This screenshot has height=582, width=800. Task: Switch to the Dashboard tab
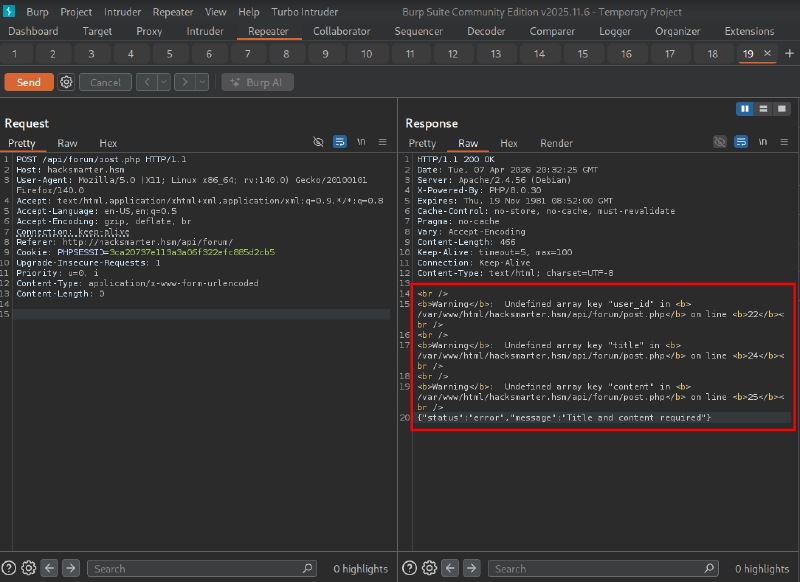tap(33, 31)
